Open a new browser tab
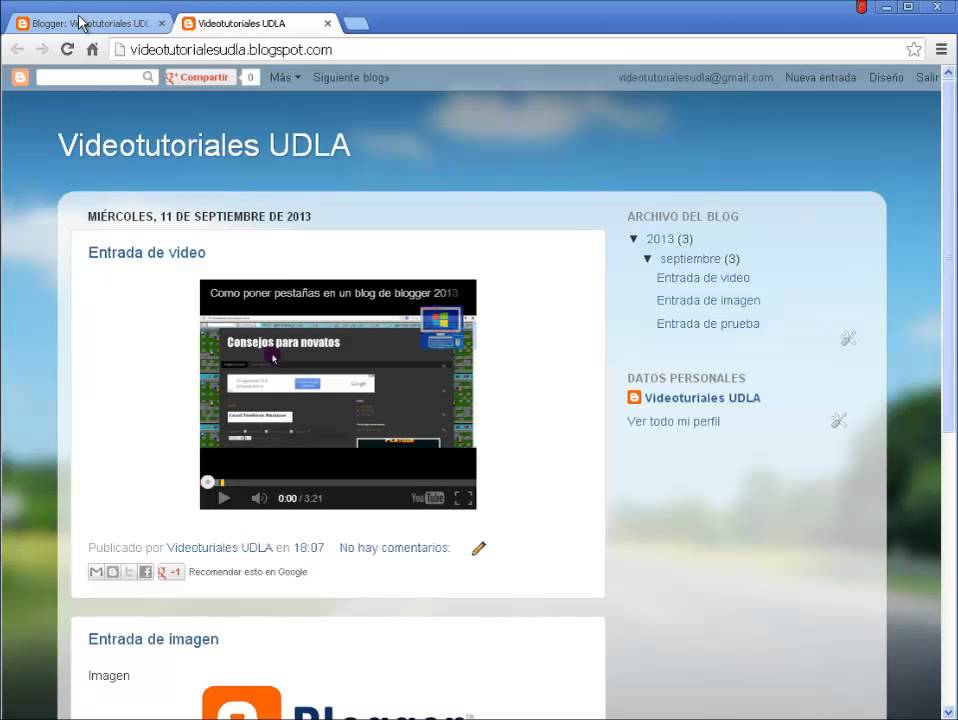 click(356, 24)
